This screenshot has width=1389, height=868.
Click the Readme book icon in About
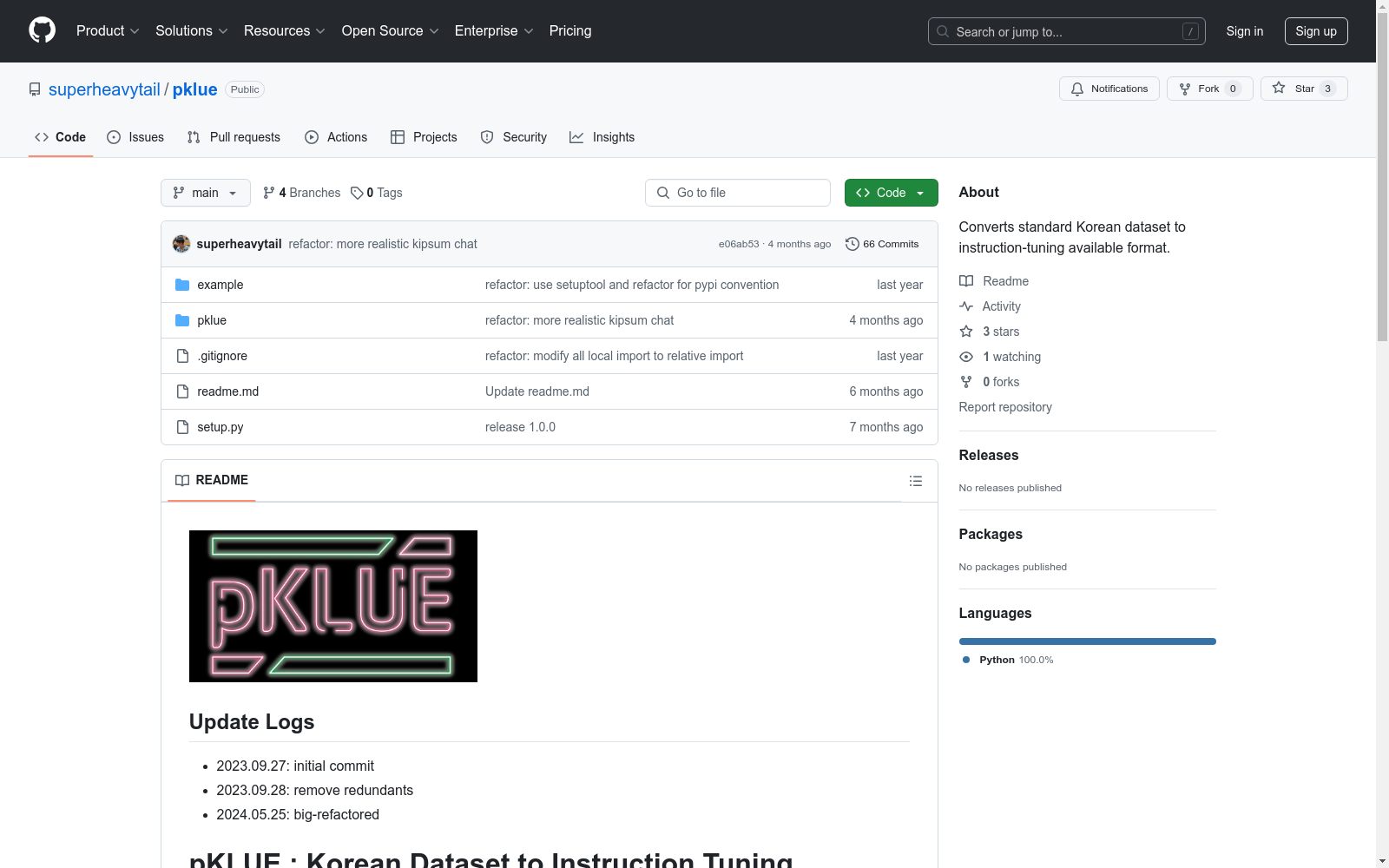(966, 281)
